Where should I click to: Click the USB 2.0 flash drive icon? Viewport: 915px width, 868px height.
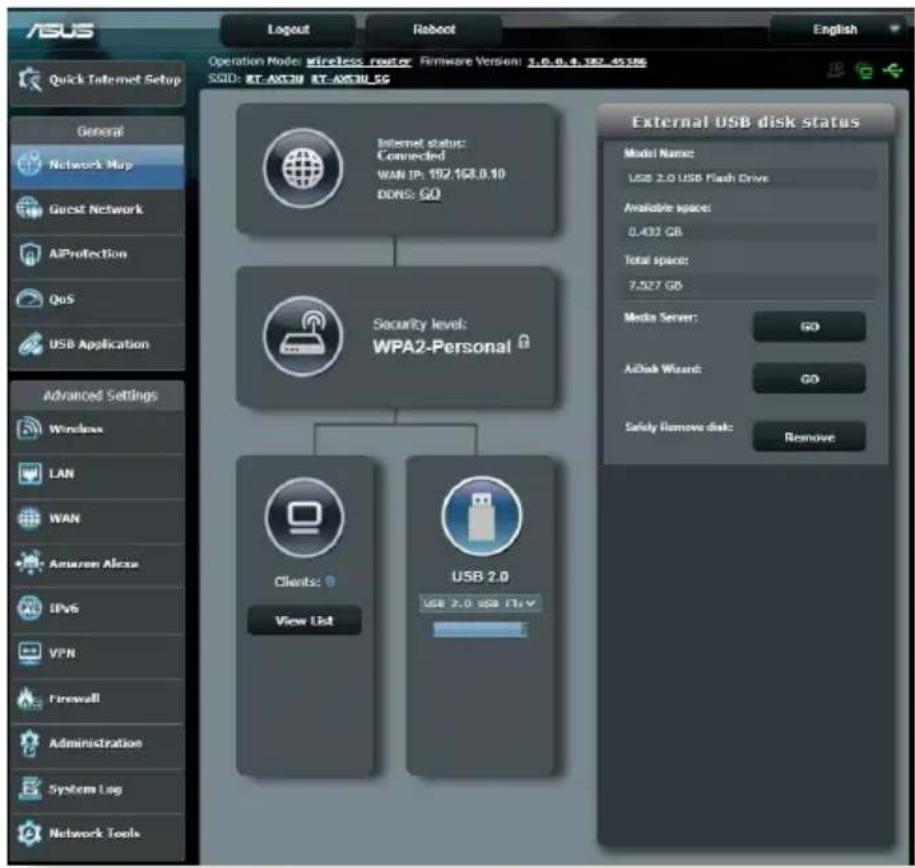point(481,516)
